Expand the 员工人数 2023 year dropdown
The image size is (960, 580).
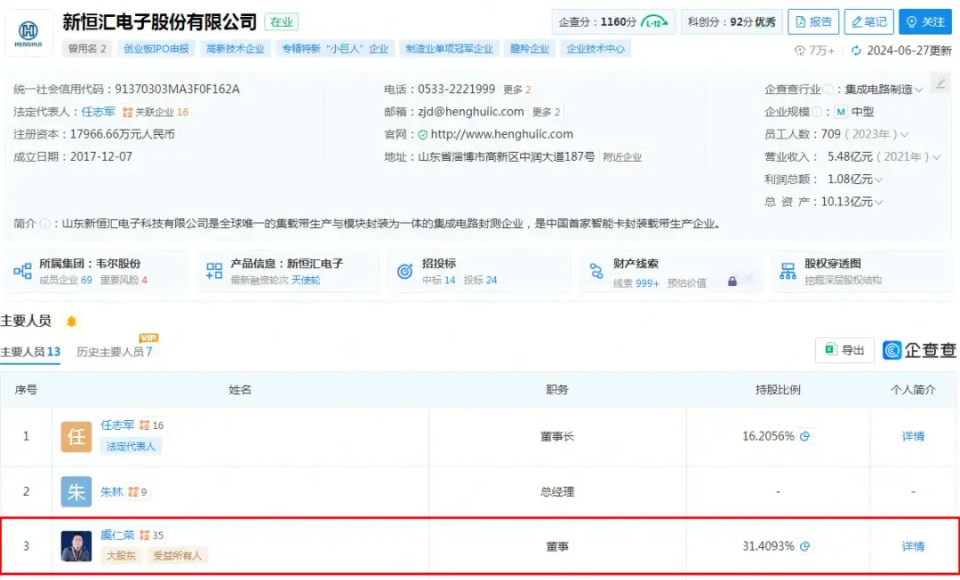click(905, 135)
